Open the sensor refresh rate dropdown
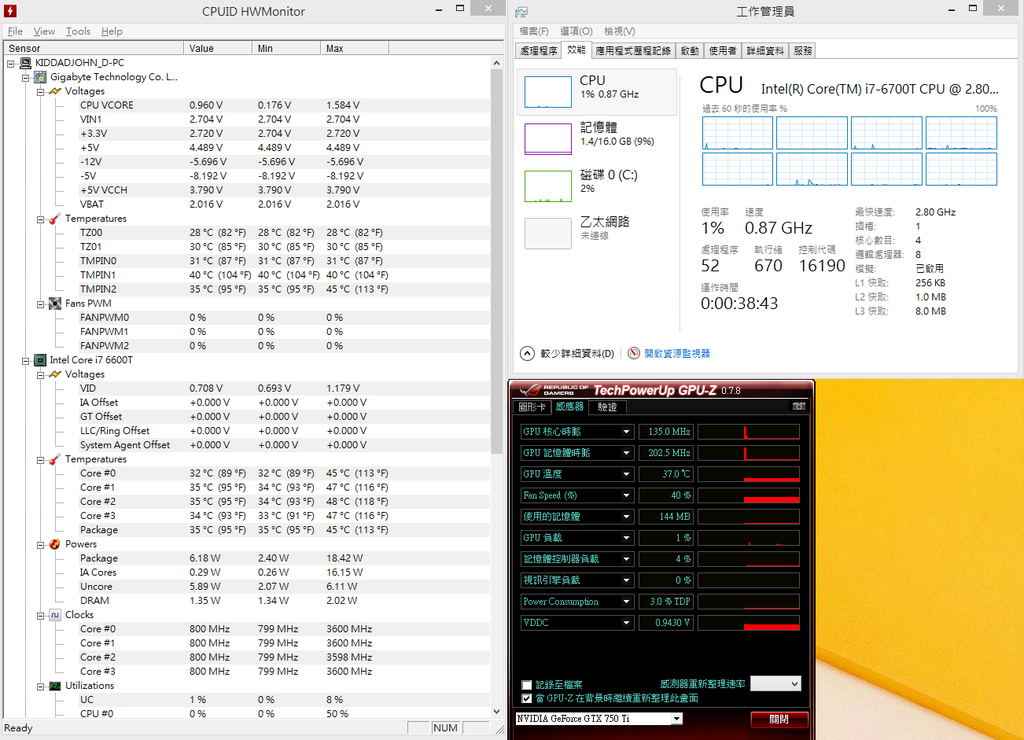The width and height of the screenshot is (1024, 740). coord(775,684)
